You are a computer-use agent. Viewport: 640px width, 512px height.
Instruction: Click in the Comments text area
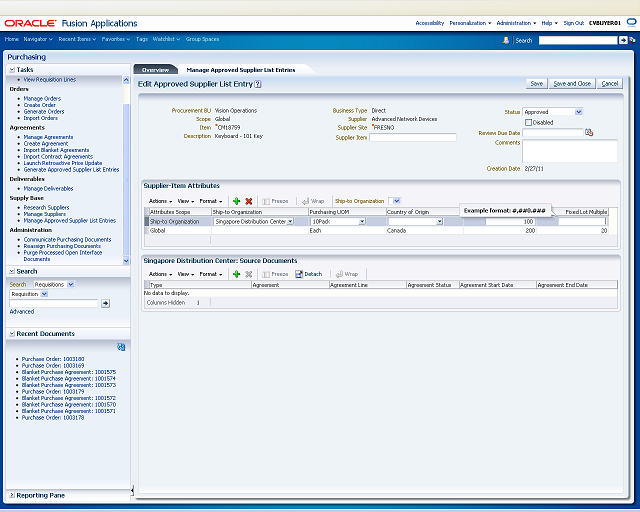click(x=570, y=151)
